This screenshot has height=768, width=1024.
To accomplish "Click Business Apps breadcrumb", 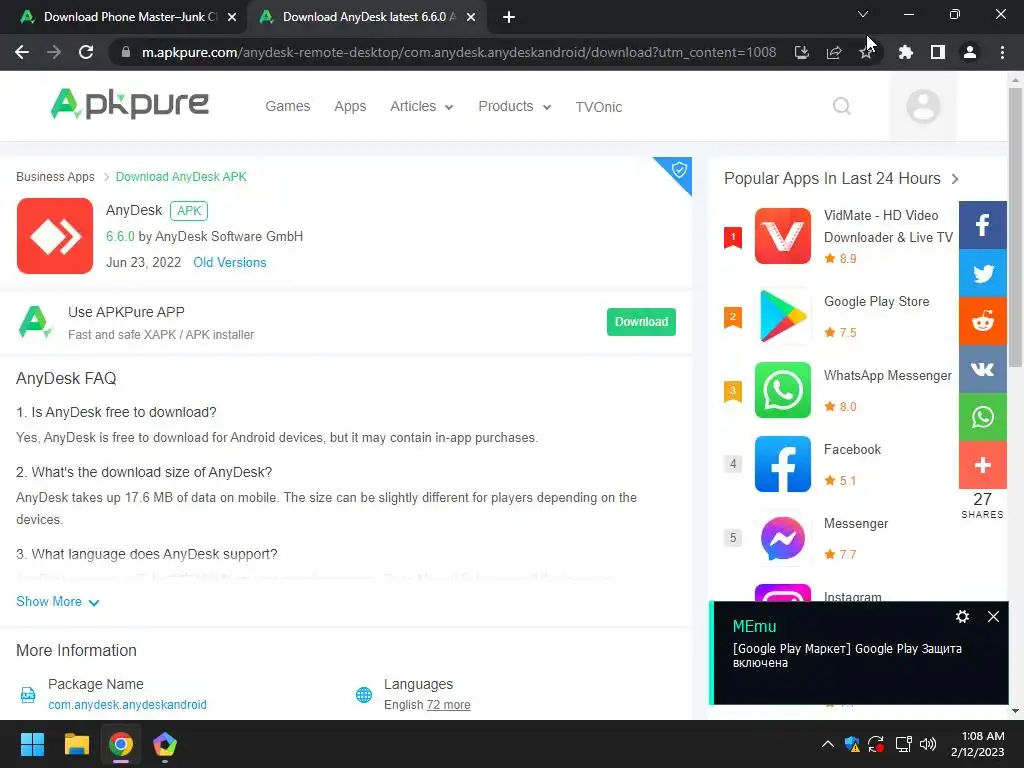I will (x=55, y=177).
